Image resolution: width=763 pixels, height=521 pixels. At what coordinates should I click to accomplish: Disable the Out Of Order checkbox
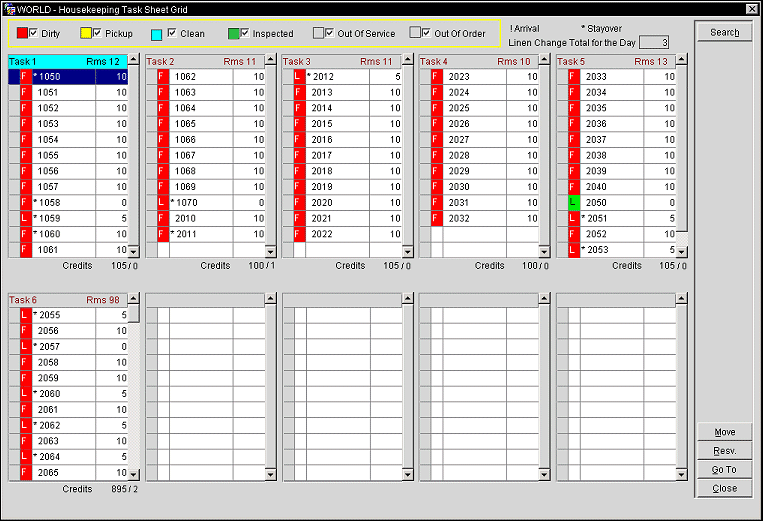pyautogui.click(x=427, y=33)
